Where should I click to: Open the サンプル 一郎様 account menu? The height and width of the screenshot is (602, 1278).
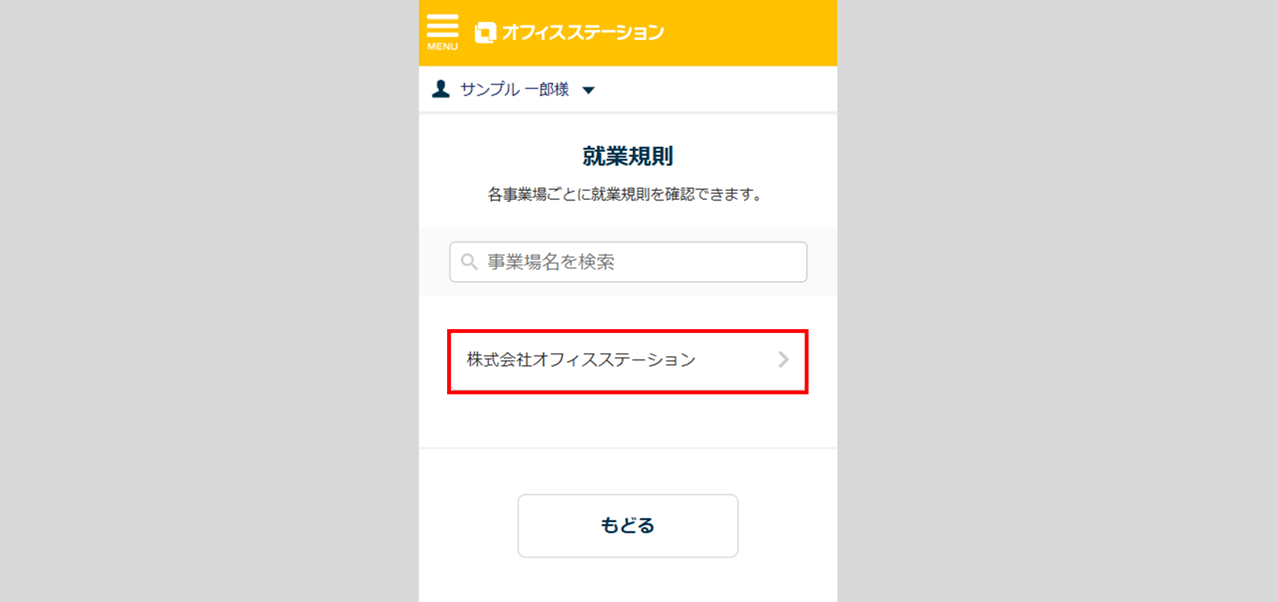click(x=514, y=90)
